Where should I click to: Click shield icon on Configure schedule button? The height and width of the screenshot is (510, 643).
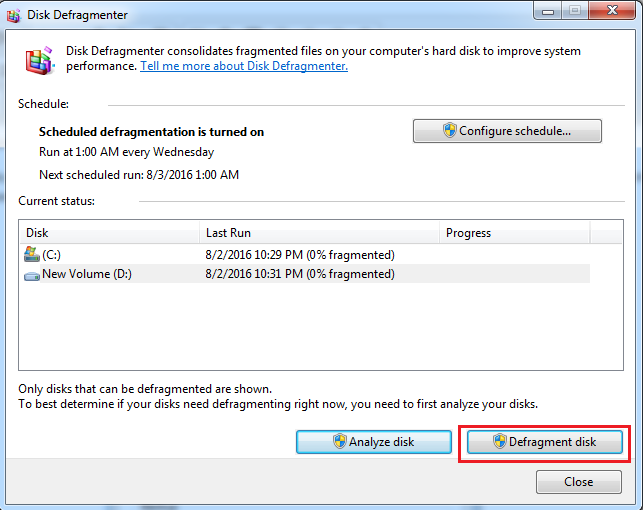click(449, 131)
